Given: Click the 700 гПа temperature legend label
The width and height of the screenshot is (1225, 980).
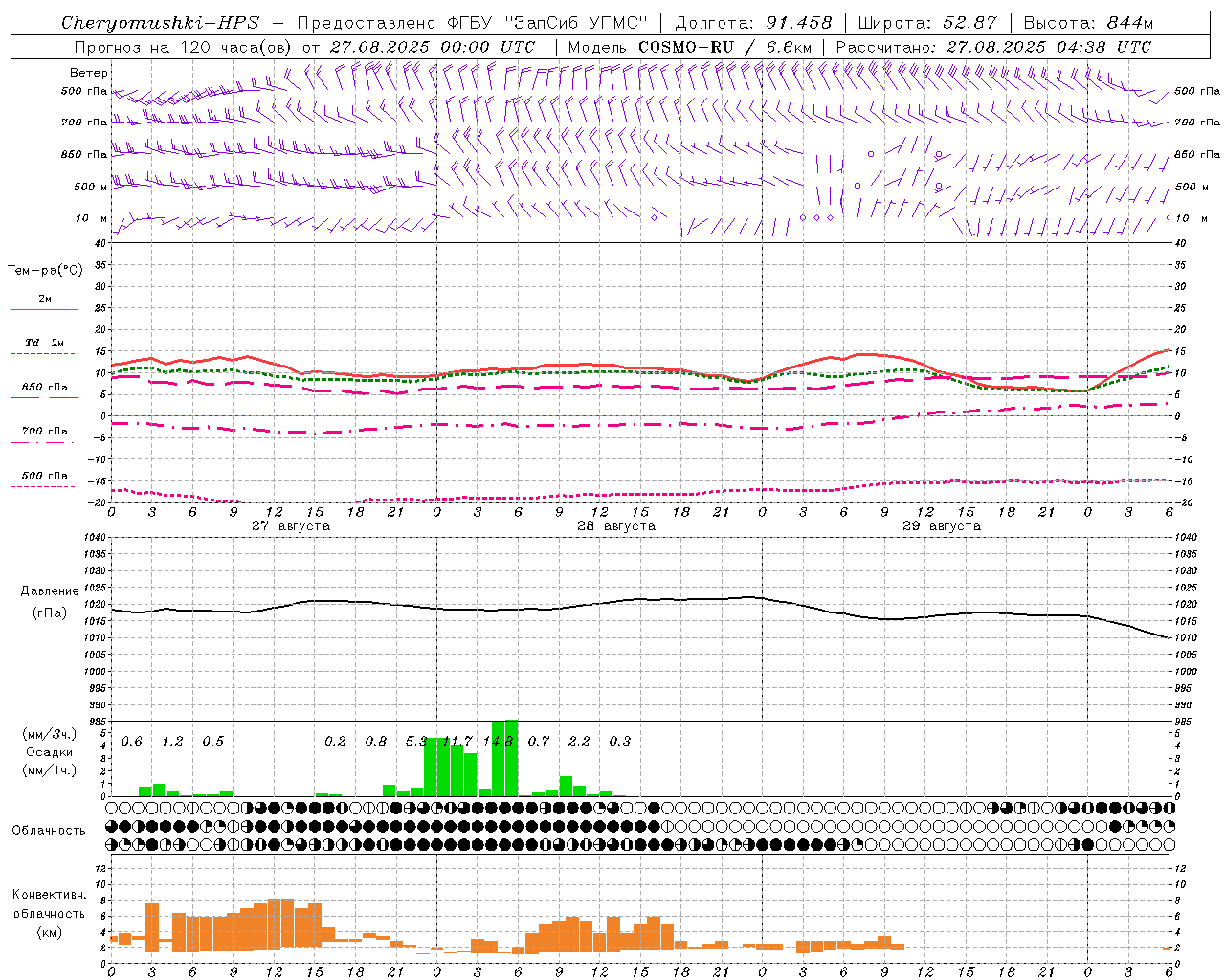Looking at the screenshot, I should 45,432.
